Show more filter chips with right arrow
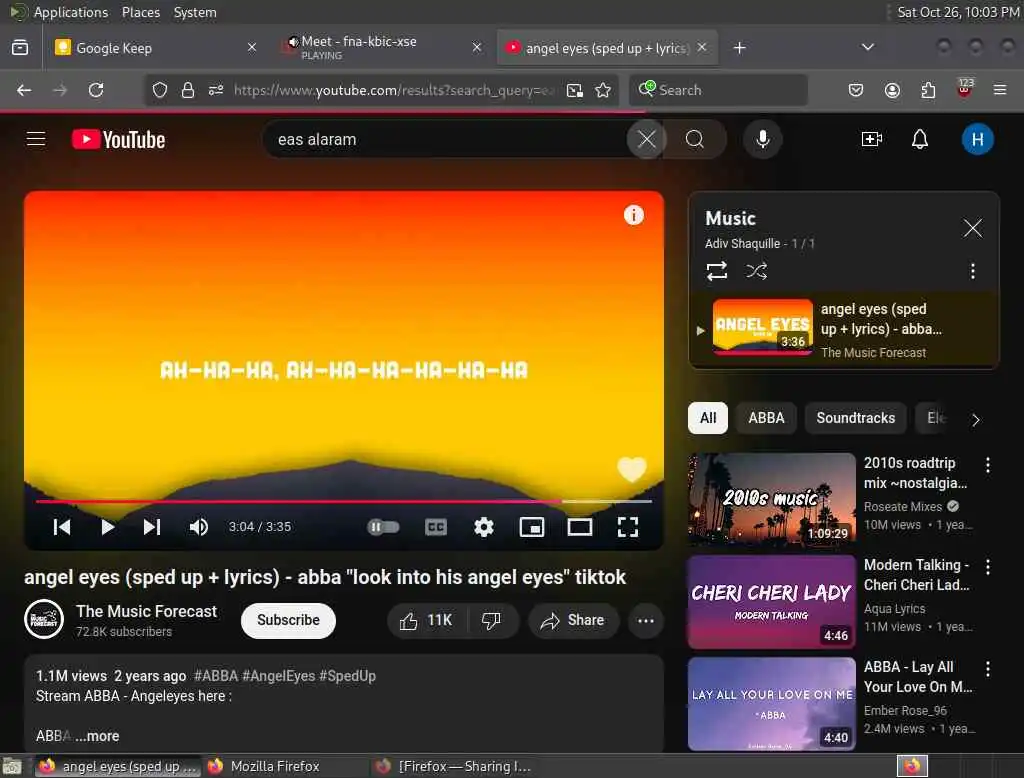The image size is (1024, 778). coord(976,419)
